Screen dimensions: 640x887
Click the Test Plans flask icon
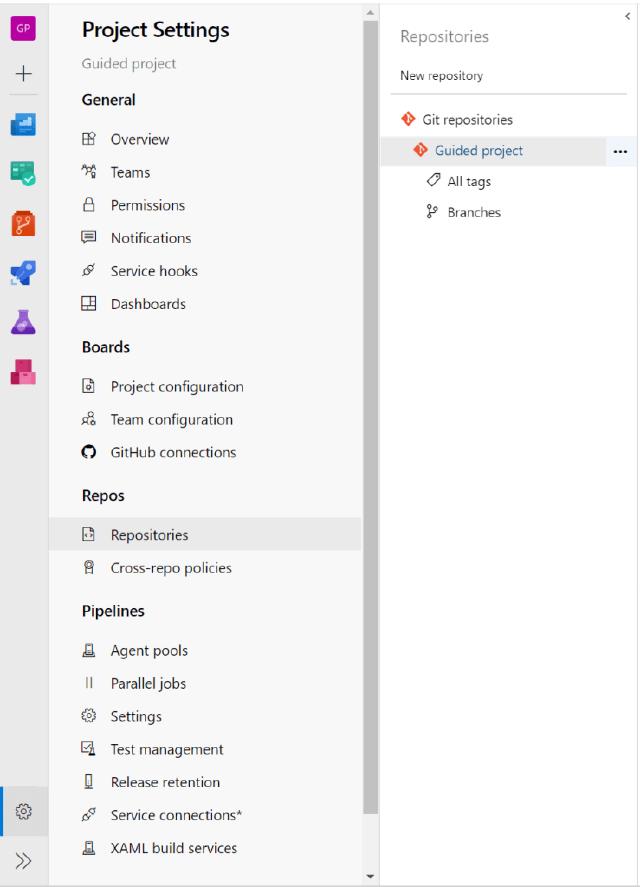click(24, 321)
